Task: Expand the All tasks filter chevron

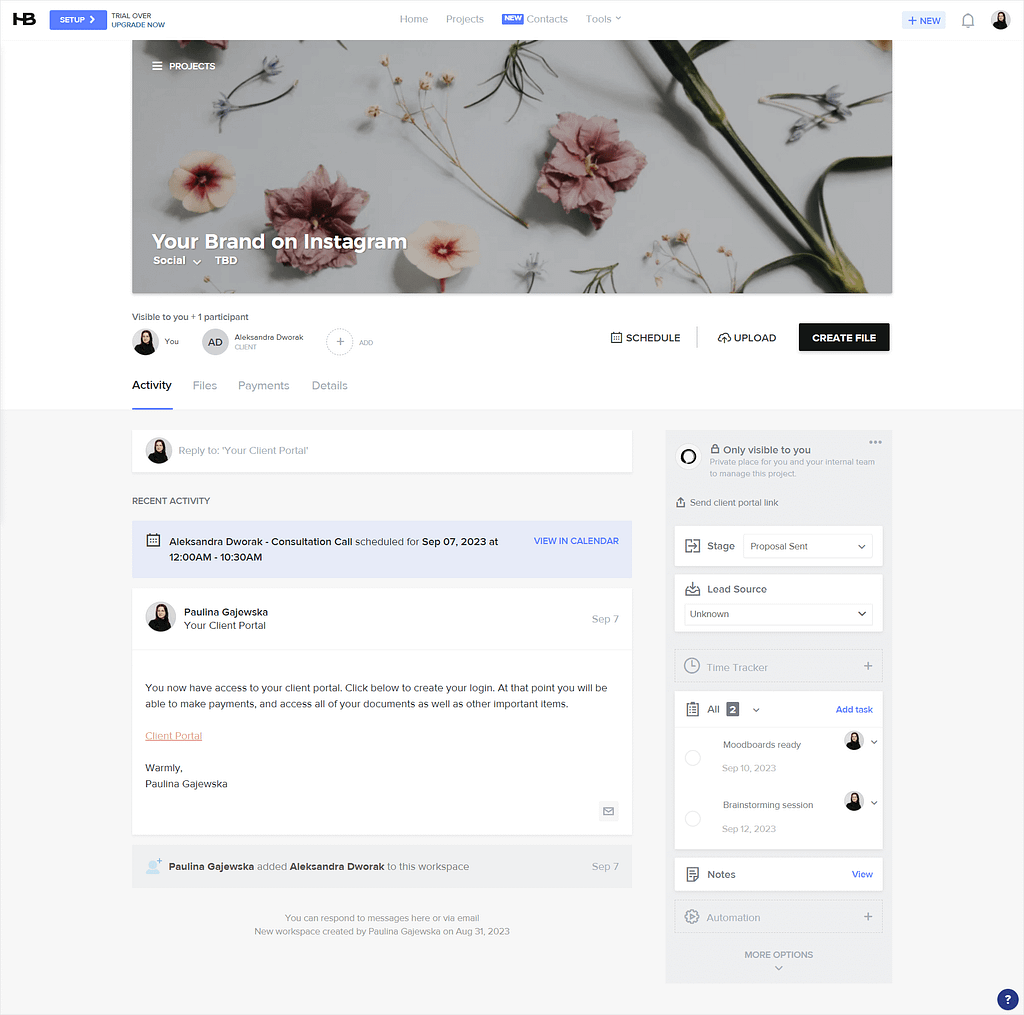Action: 756,710
